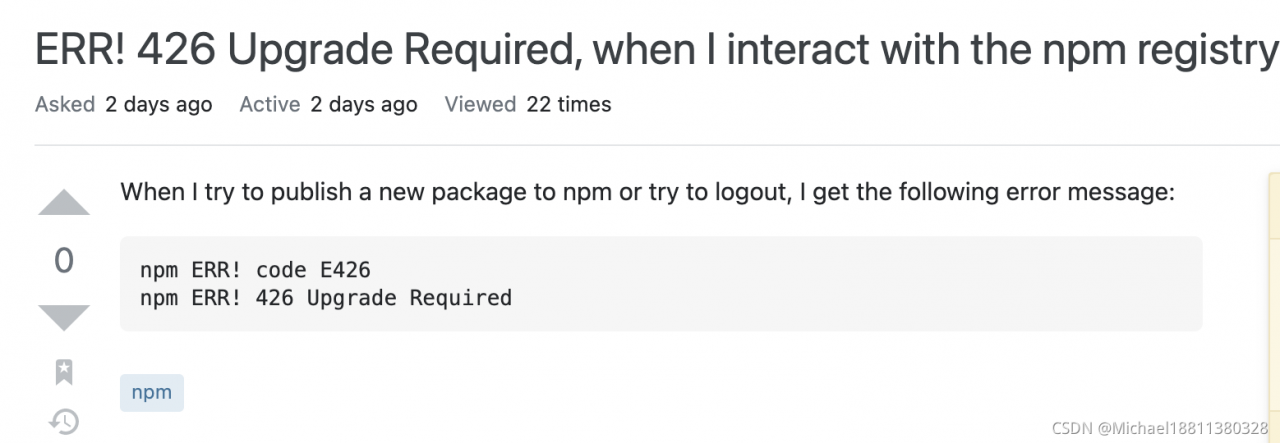The image size is (1280, 443).
Task: Open the post activity history icon
Action: click(64, 421)
